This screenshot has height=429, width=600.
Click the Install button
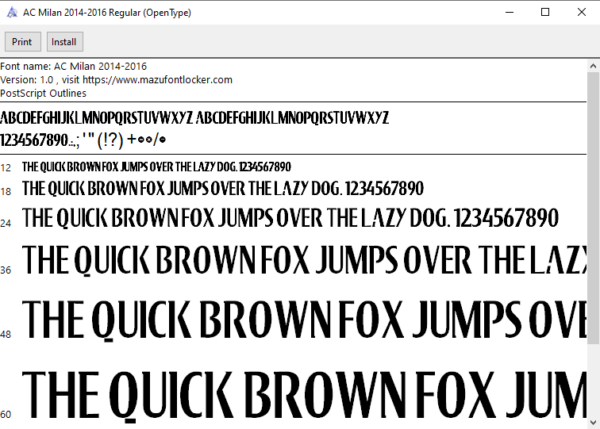click(x=65, y=42)
